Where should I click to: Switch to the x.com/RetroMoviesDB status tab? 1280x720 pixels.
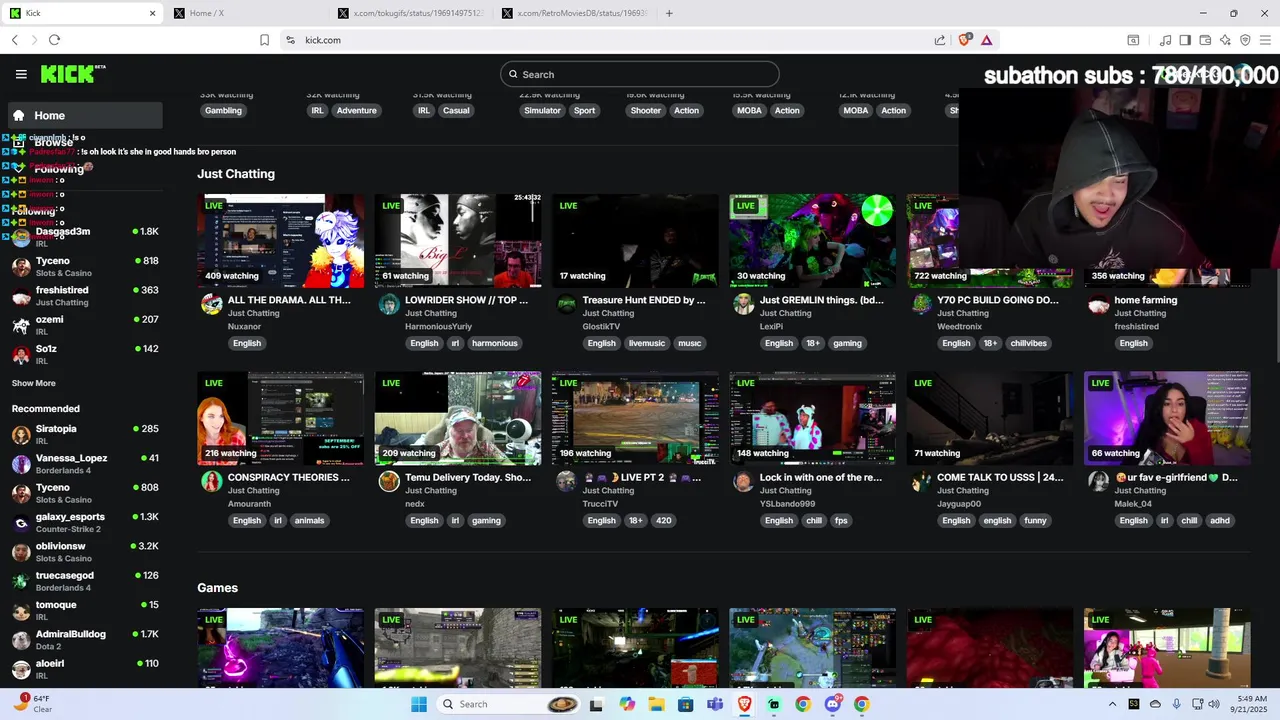pos(575,13)
